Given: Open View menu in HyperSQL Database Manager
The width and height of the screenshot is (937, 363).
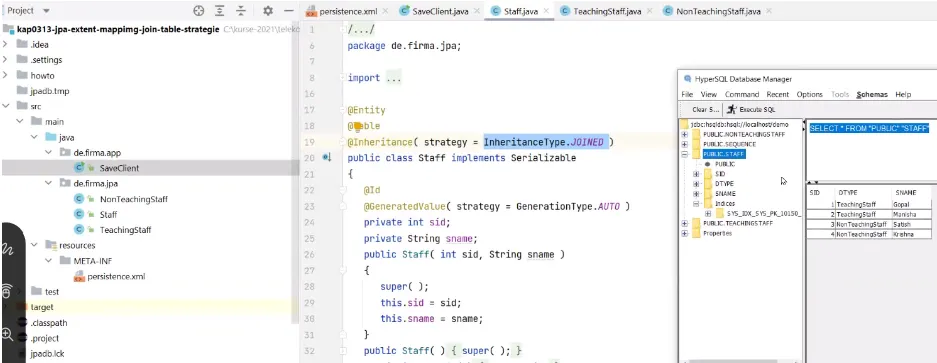Looking at the screenshot, I should point(709,94).
